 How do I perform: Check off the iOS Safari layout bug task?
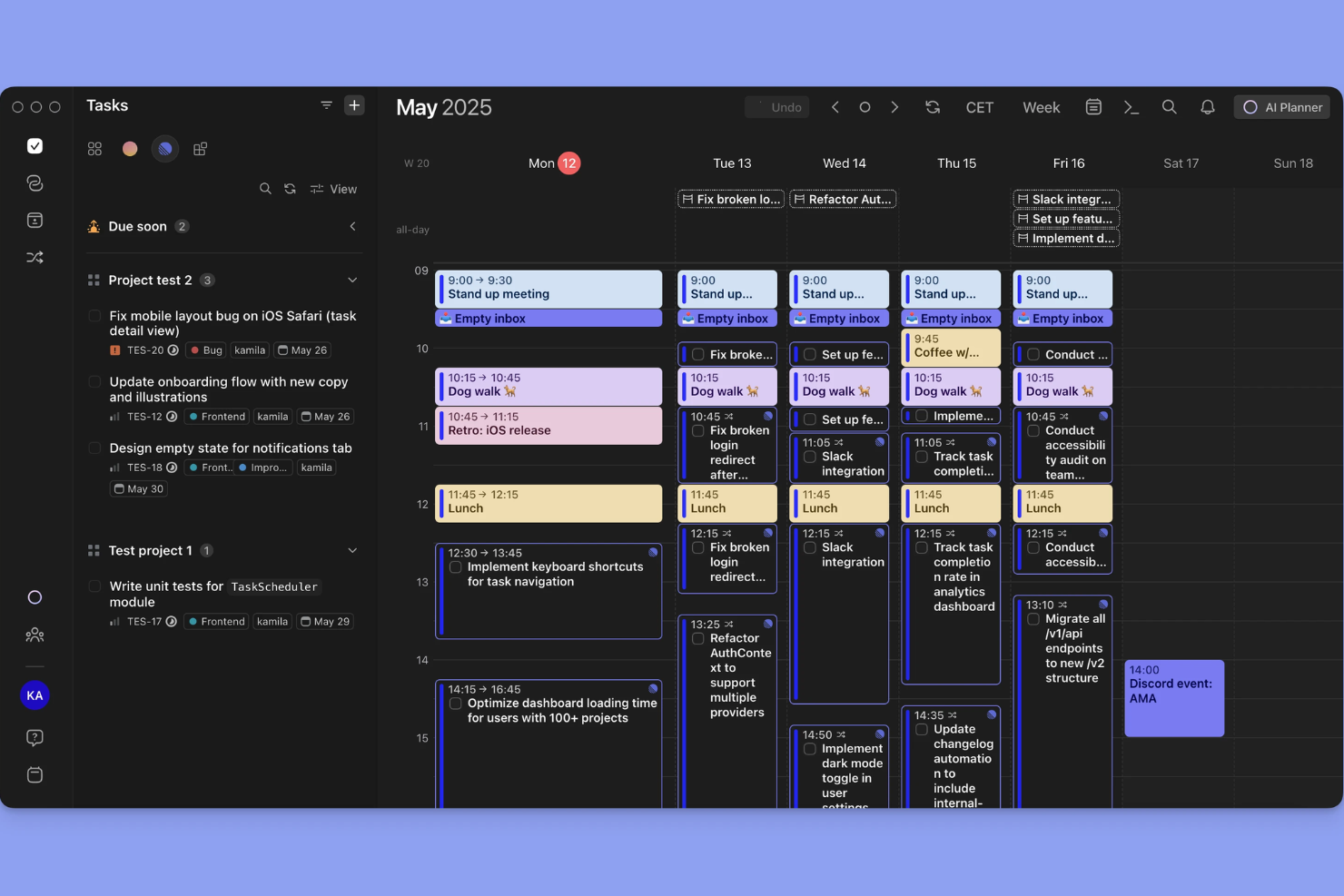(x=94, y=315)
